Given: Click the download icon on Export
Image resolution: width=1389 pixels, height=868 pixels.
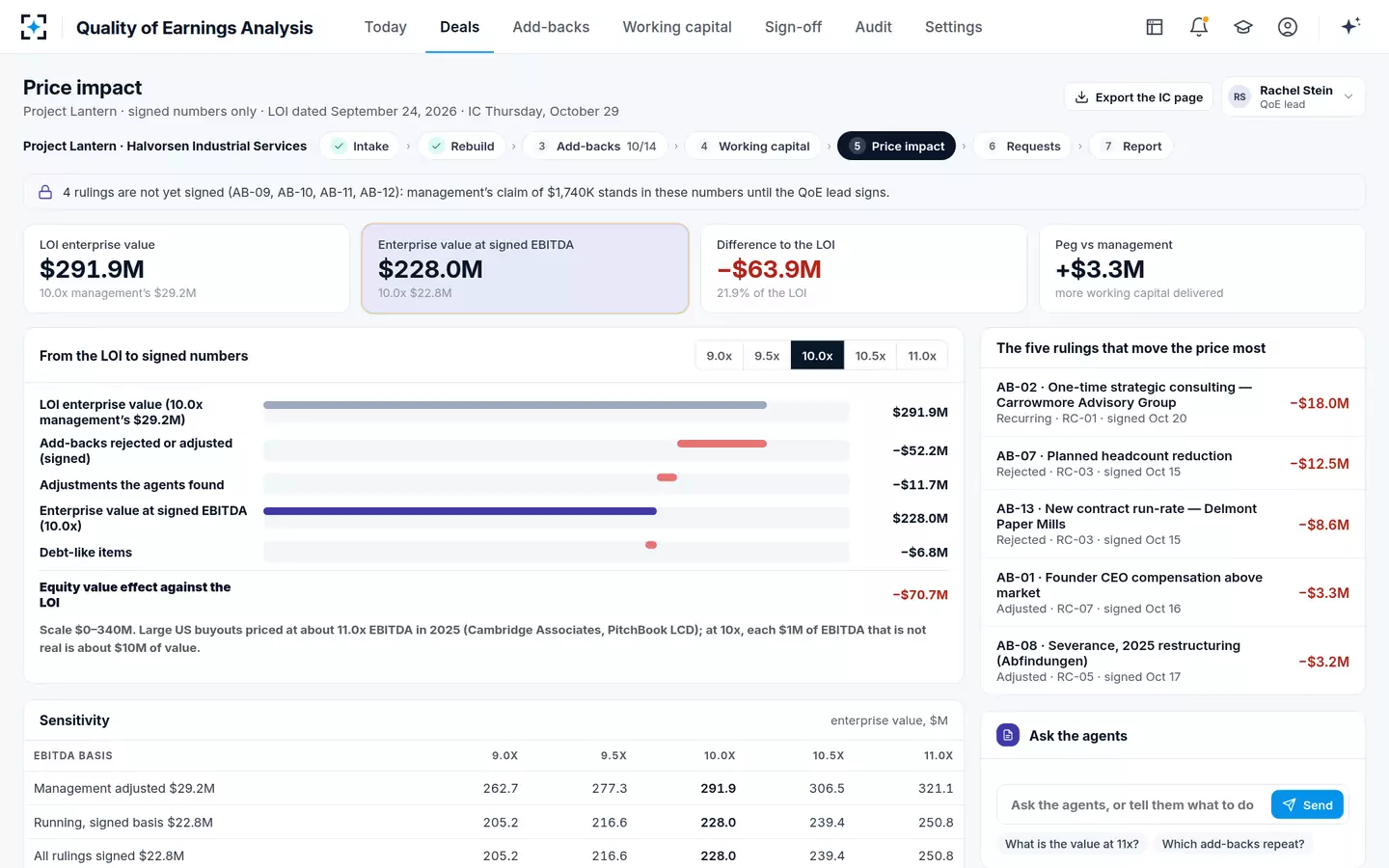Looking at the screenshot, I should (x=1082, y=97).
